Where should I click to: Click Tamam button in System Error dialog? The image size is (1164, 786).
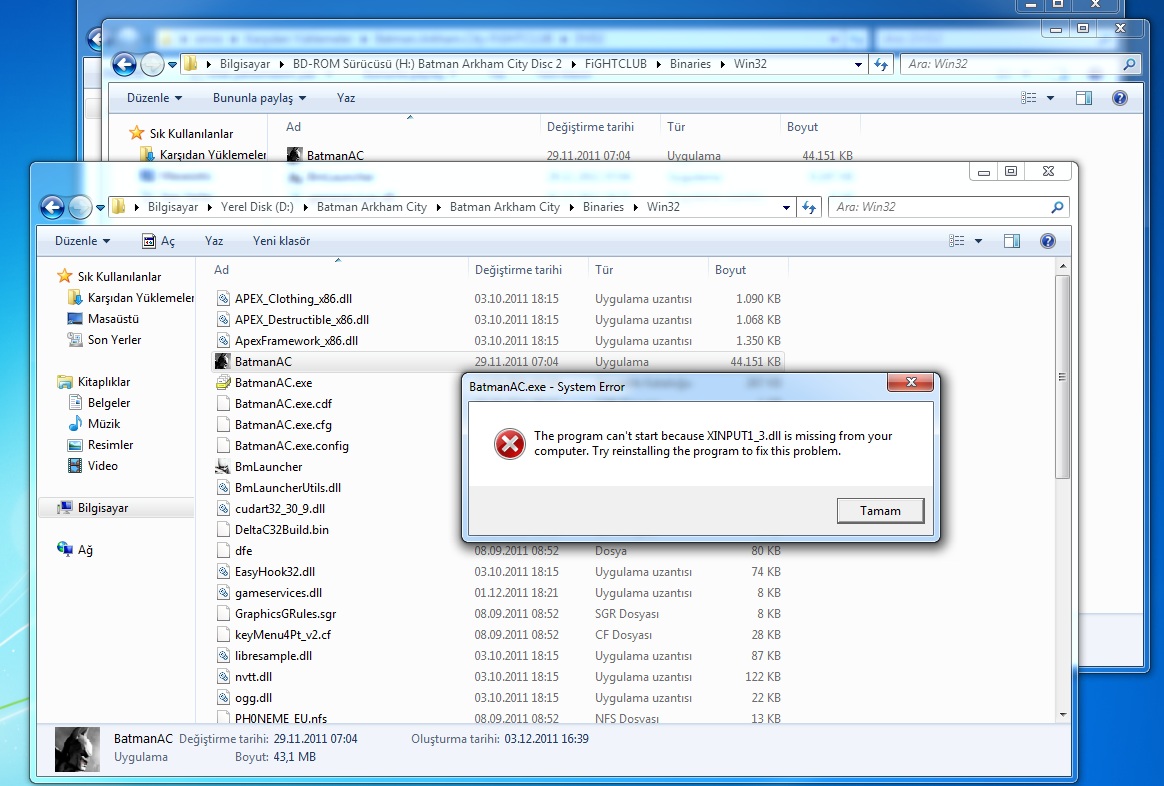[880, 511]
